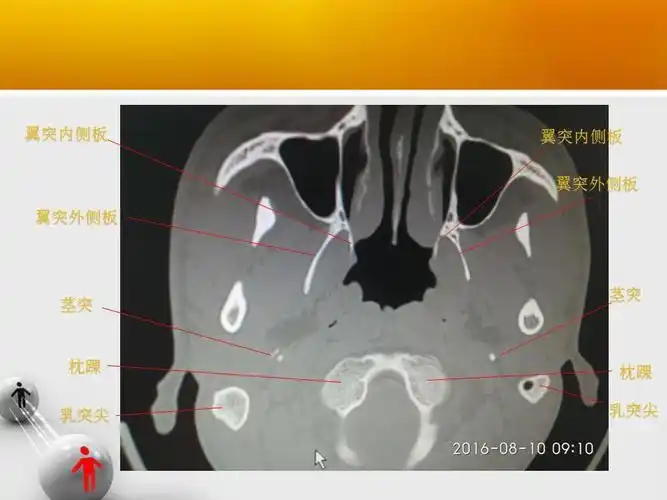This screenshot has height=500, width=667.
Task: Select the right 茎突 label
Action: pos(624,295)
